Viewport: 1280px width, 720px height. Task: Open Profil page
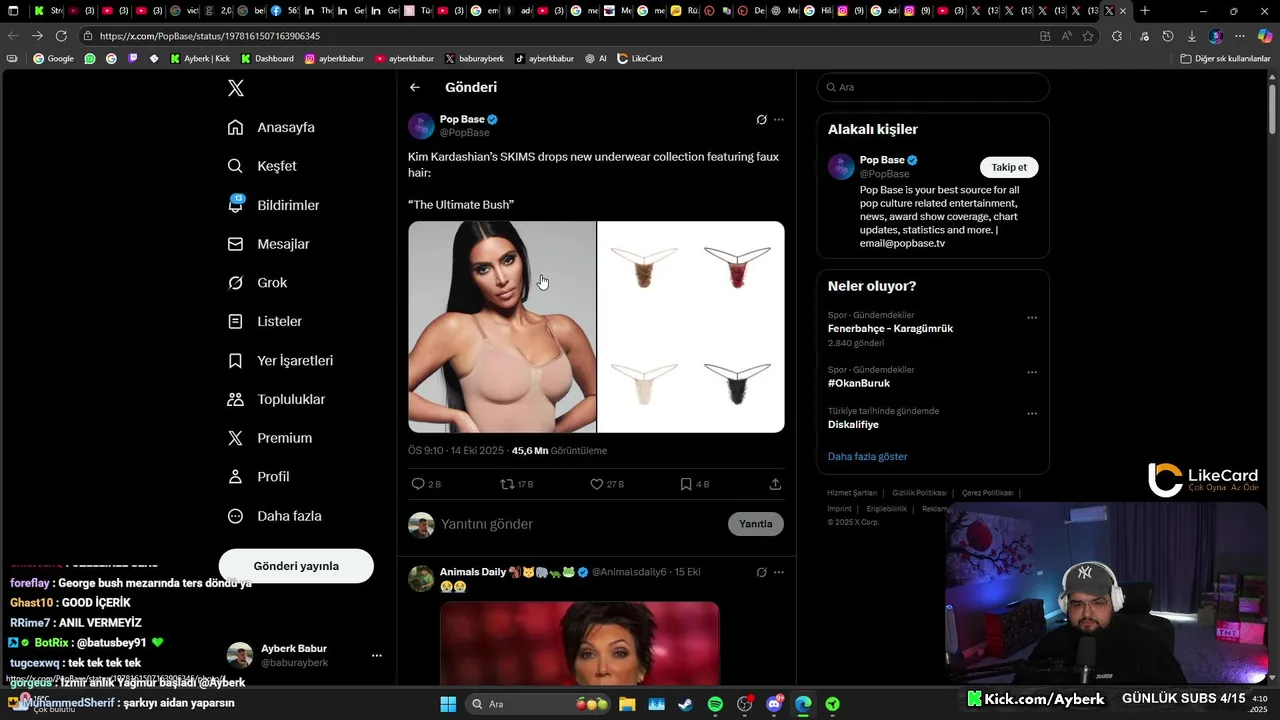pyautogui.click(x=259, y=477)
